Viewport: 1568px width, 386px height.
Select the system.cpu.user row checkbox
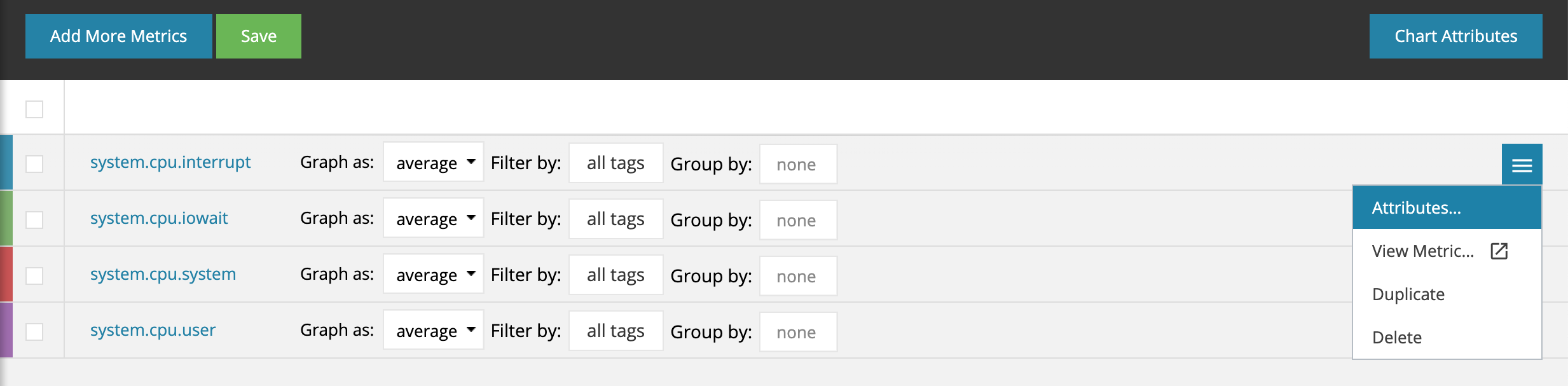tap(34, 332)
